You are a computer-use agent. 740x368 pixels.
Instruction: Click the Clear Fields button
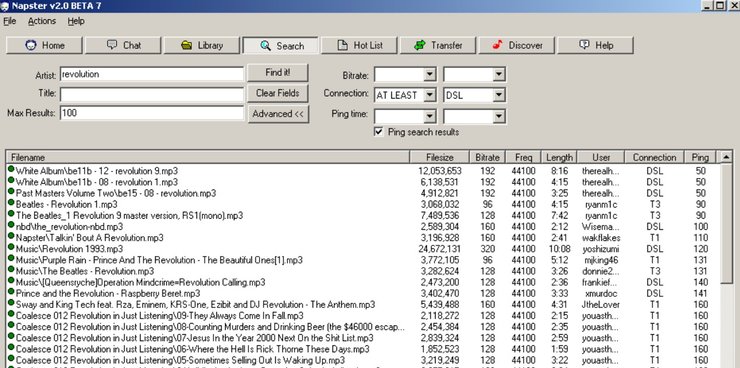(x=278, y=93)
